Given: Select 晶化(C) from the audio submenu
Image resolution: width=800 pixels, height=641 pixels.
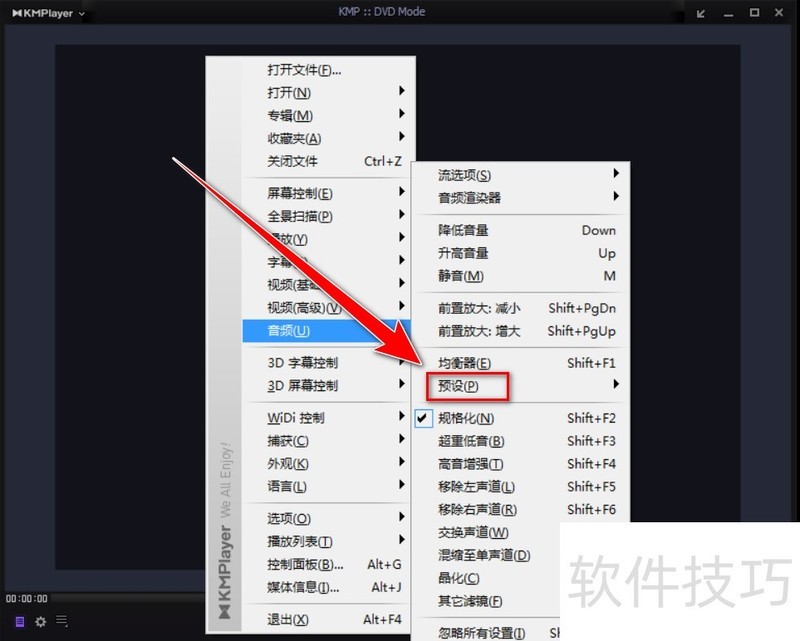Looking at the screenshot, I should click(460, 578).
